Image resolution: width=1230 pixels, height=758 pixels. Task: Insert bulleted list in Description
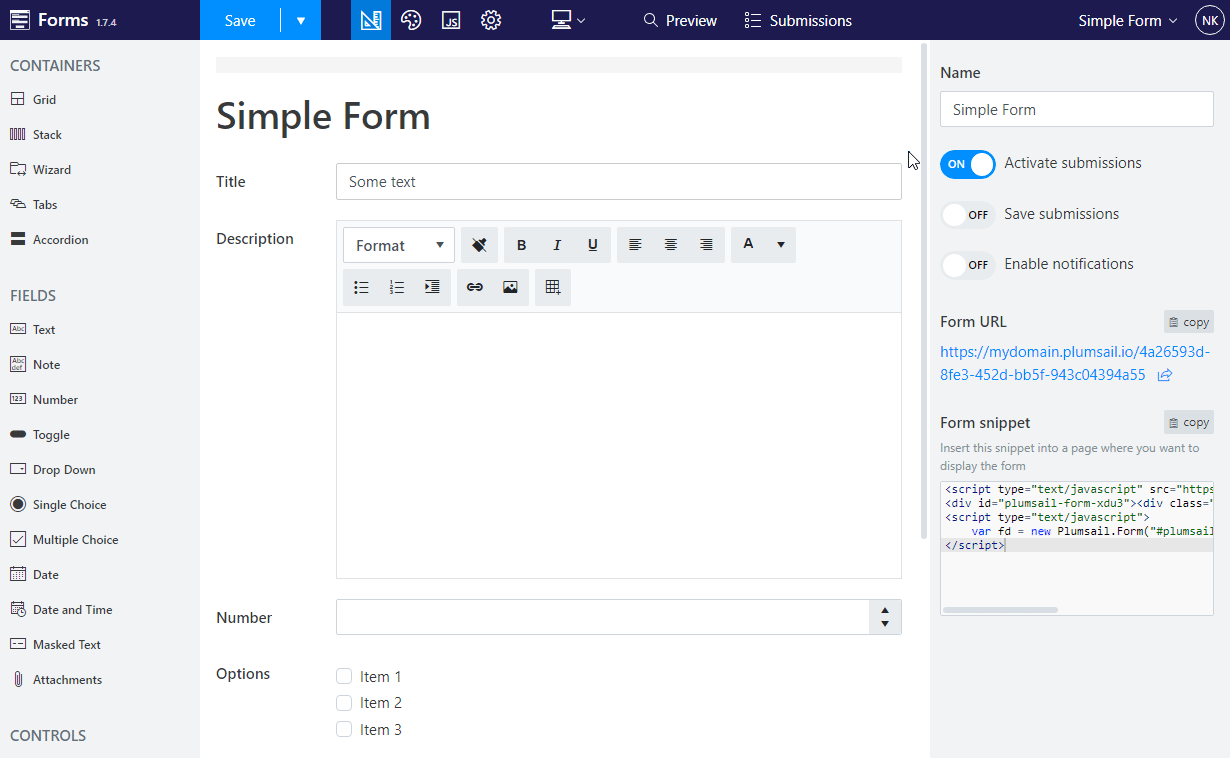(361, 287)
